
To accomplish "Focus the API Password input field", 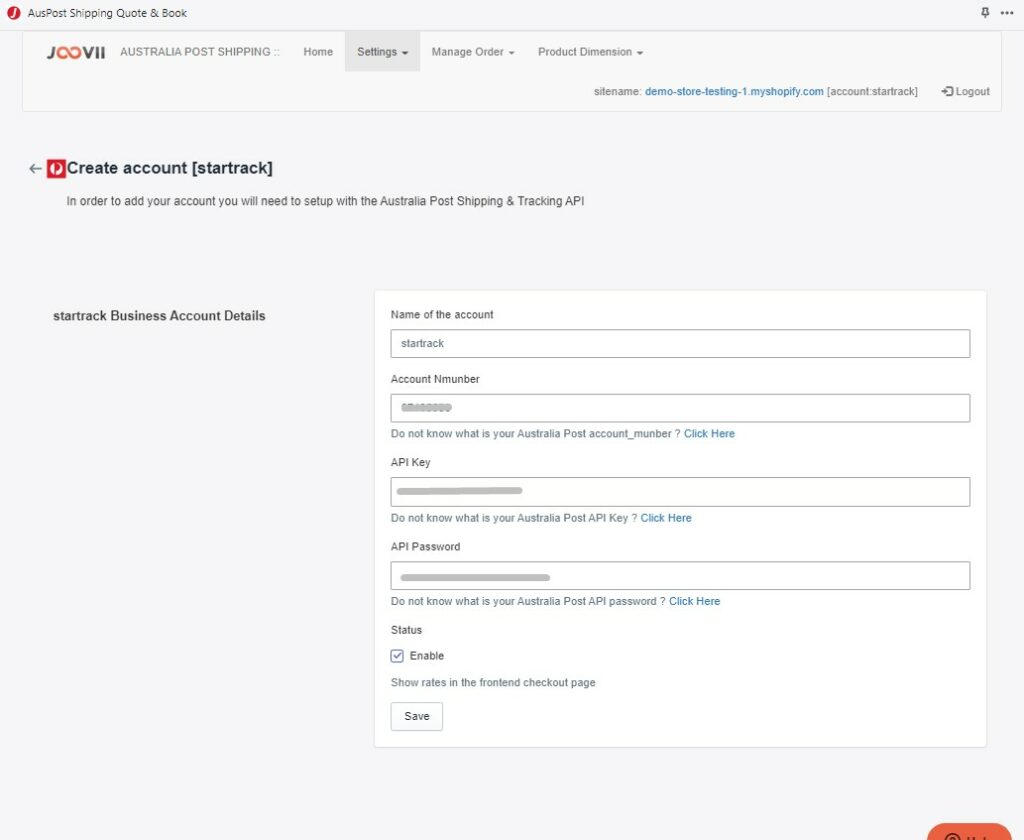I will pyautogui.click(x=680, y=575).
